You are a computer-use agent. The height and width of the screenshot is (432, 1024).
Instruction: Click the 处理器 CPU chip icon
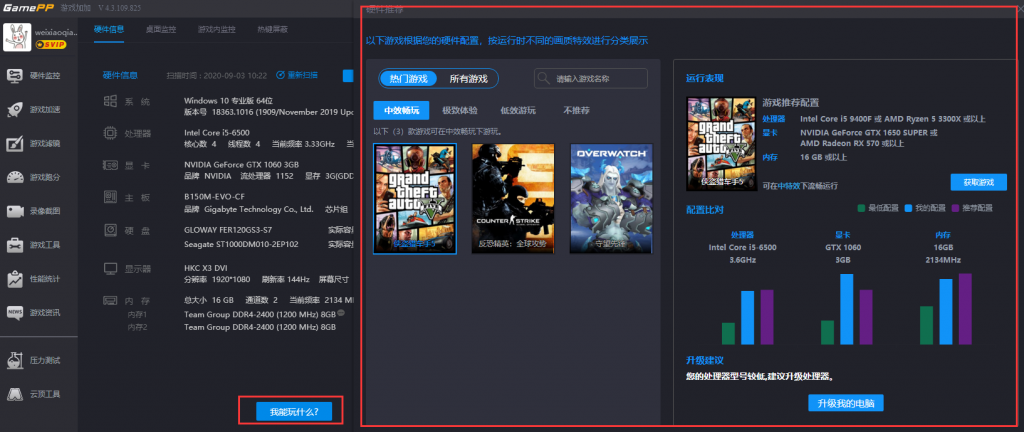click(x=111, y=133)
